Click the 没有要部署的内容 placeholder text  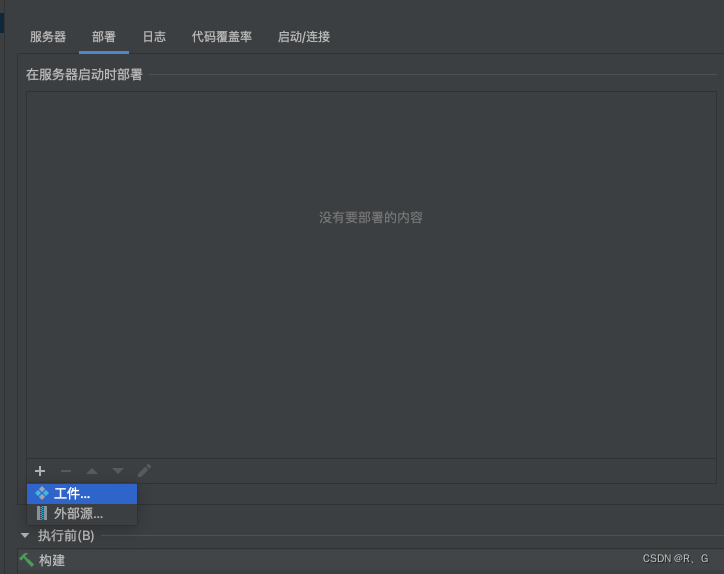(371, 218)
